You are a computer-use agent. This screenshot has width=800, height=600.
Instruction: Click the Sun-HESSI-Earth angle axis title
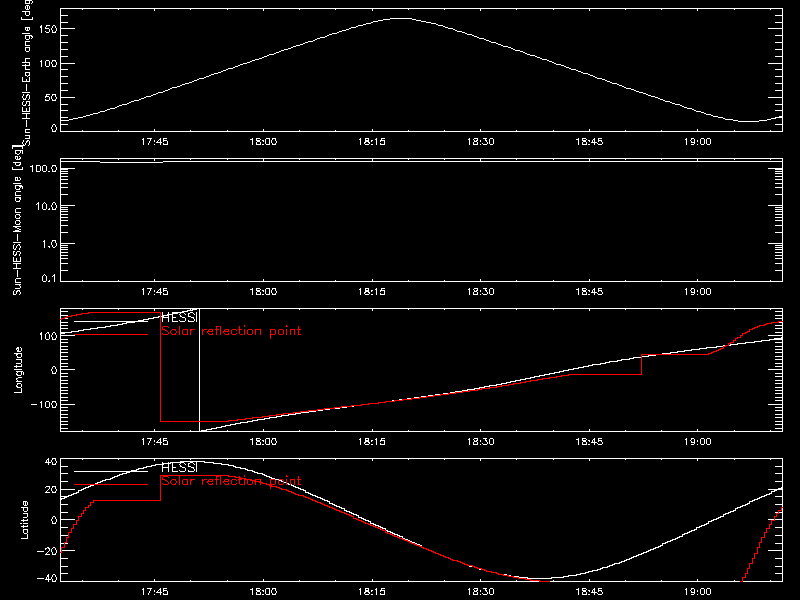(27, 73)
